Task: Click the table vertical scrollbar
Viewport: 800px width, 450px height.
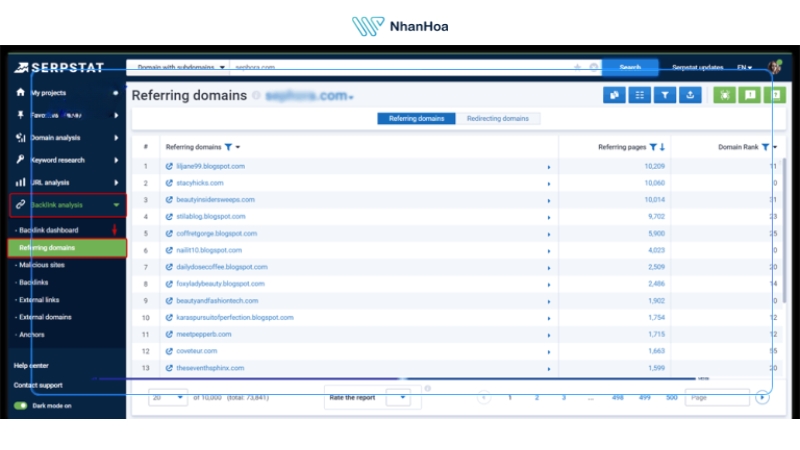Action: [784, 230]
